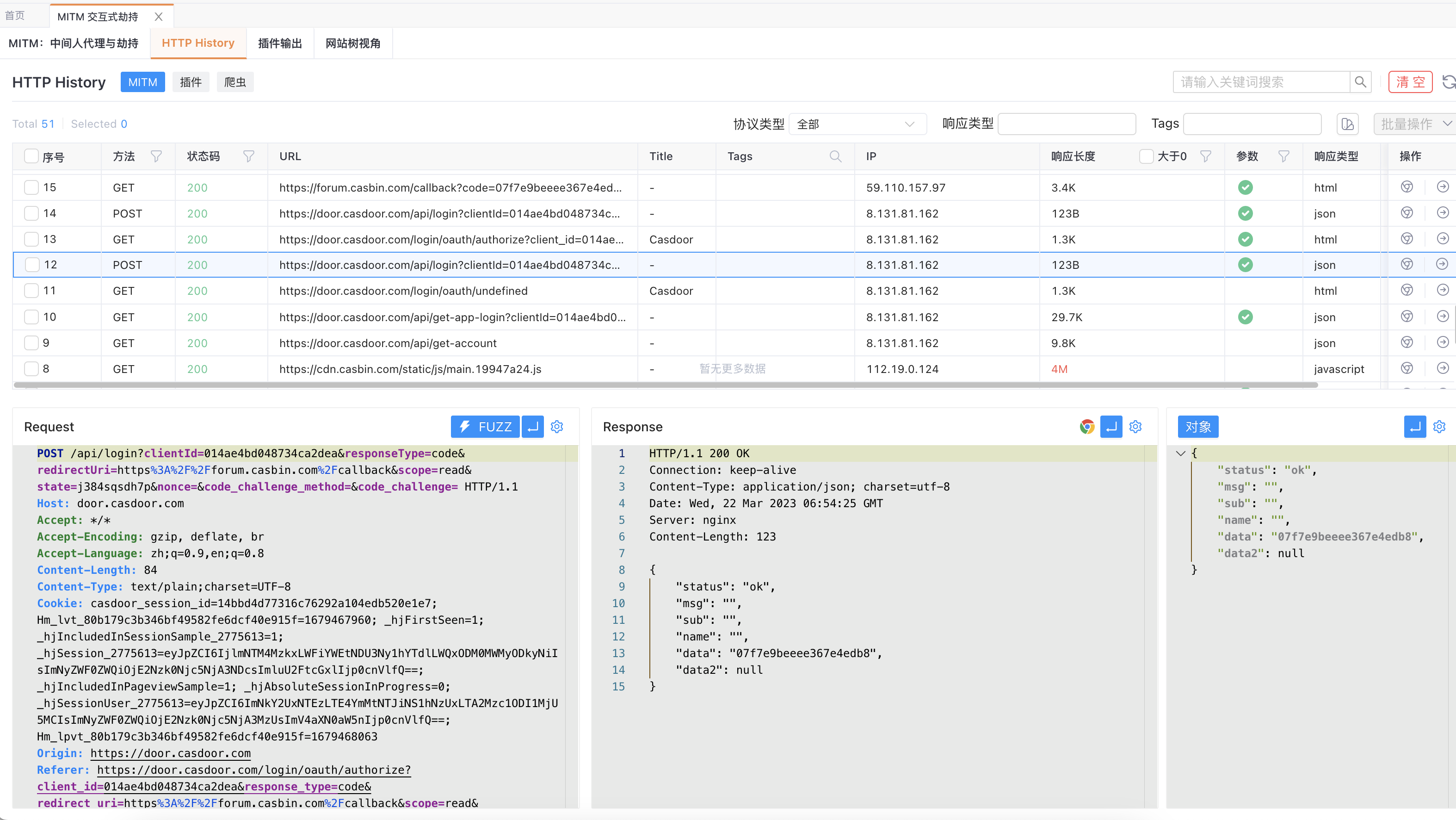
Task: Click the browser icon on row 15
Action: point(1406,186)
